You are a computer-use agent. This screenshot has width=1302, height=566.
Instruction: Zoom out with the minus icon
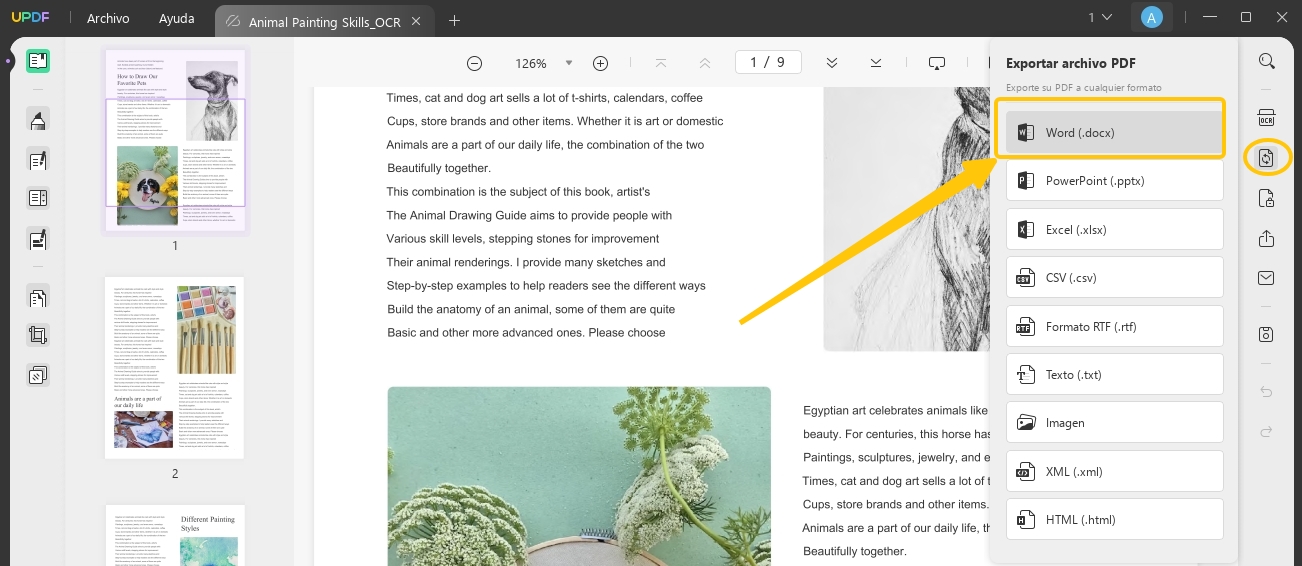[475, 63]
